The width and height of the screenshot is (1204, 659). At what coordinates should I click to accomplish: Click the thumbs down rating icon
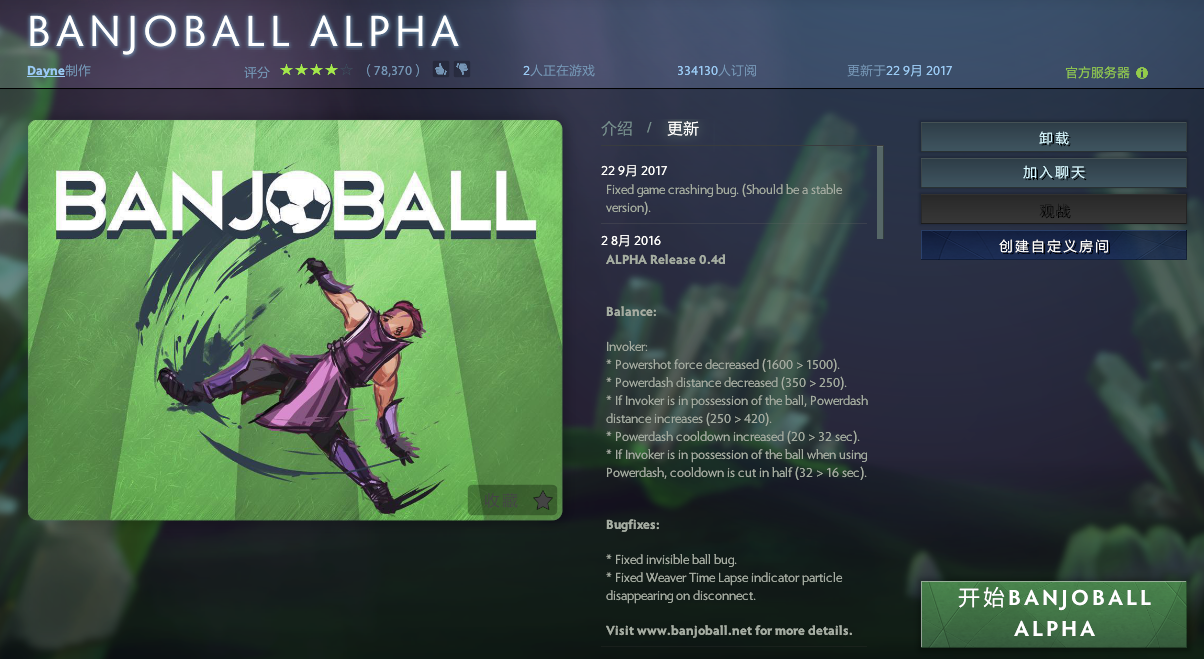click(x=462, y=70)
